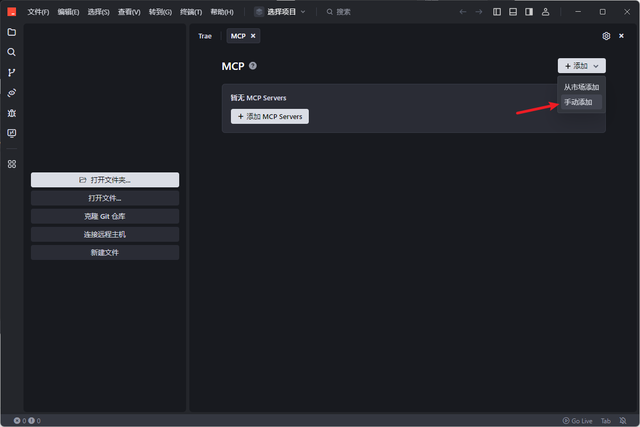Image resolution: width=640 pixels, height=427 pixels.
Task: Click the 添加 MCP Servers button
Action: tap(270, 116)
